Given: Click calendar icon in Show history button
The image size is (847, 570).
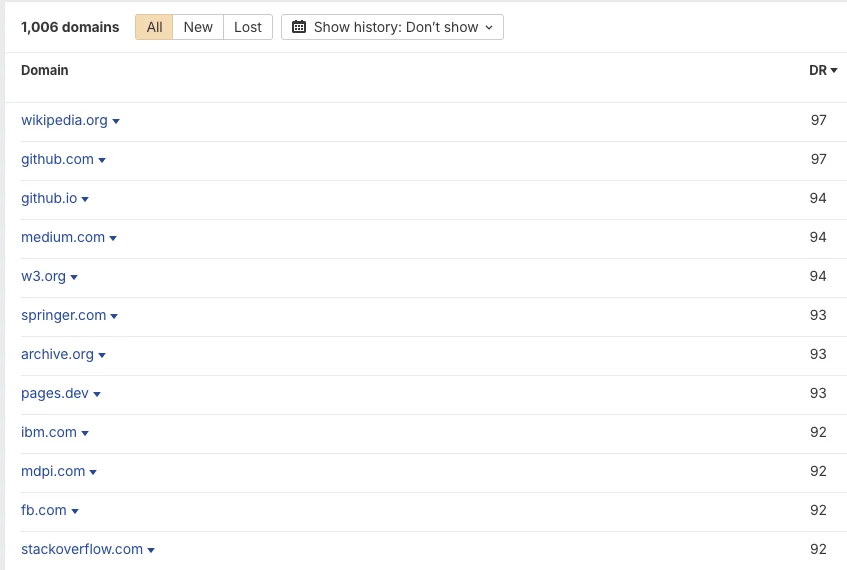Looking at the screenshot, I should coord(299,26).
